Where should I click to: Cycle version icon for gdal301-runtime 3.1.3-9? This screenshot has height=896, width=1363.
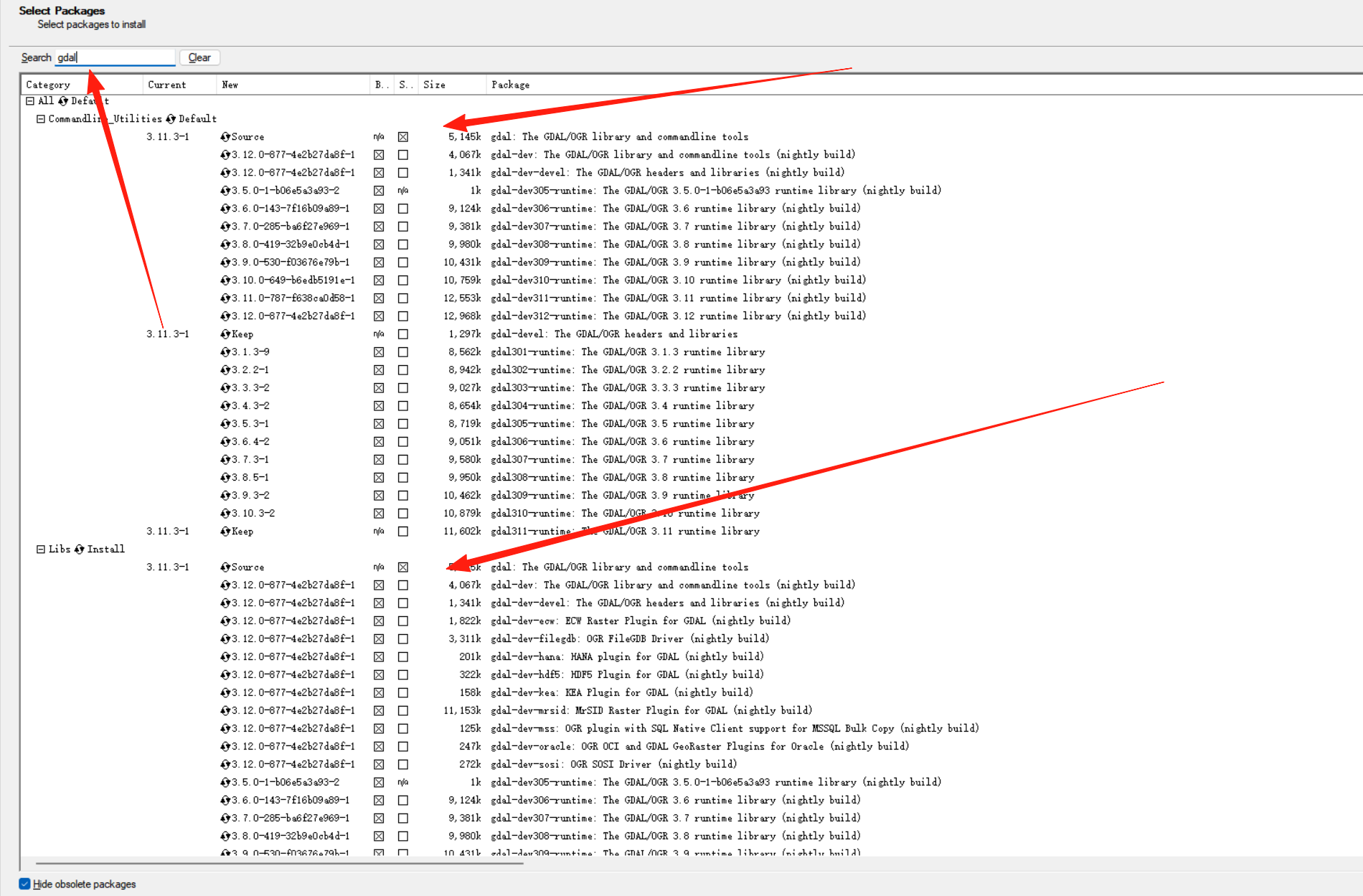[225, 352]
